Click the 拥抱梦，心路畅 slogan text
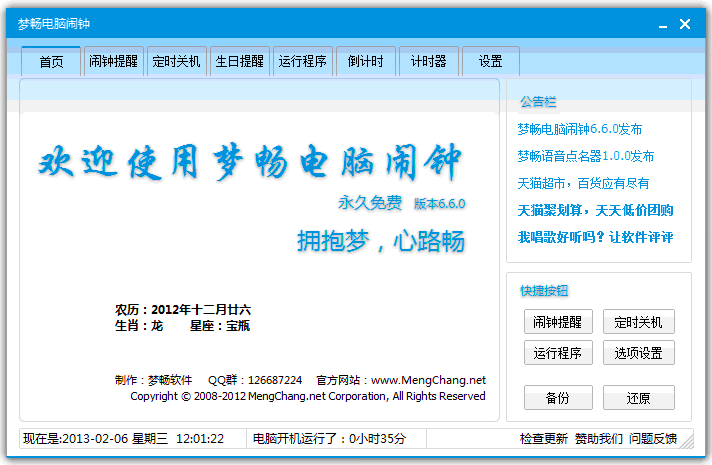712x465 pixels. click(381, 241)
